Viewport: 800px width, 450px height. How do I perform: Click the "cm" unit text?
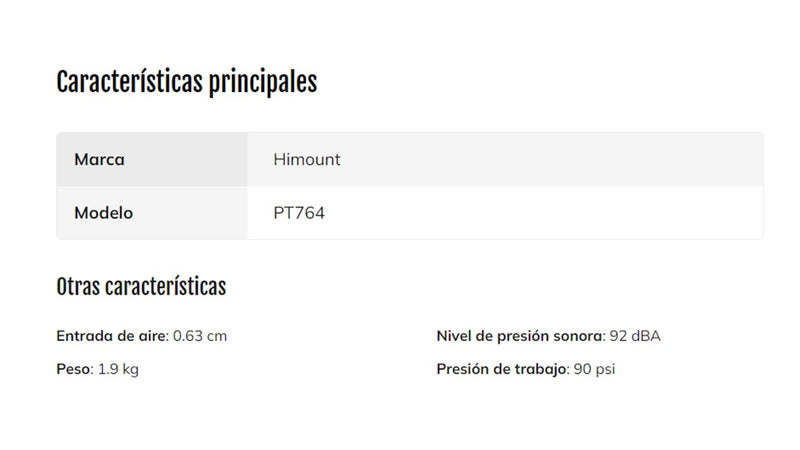point(216,336)
